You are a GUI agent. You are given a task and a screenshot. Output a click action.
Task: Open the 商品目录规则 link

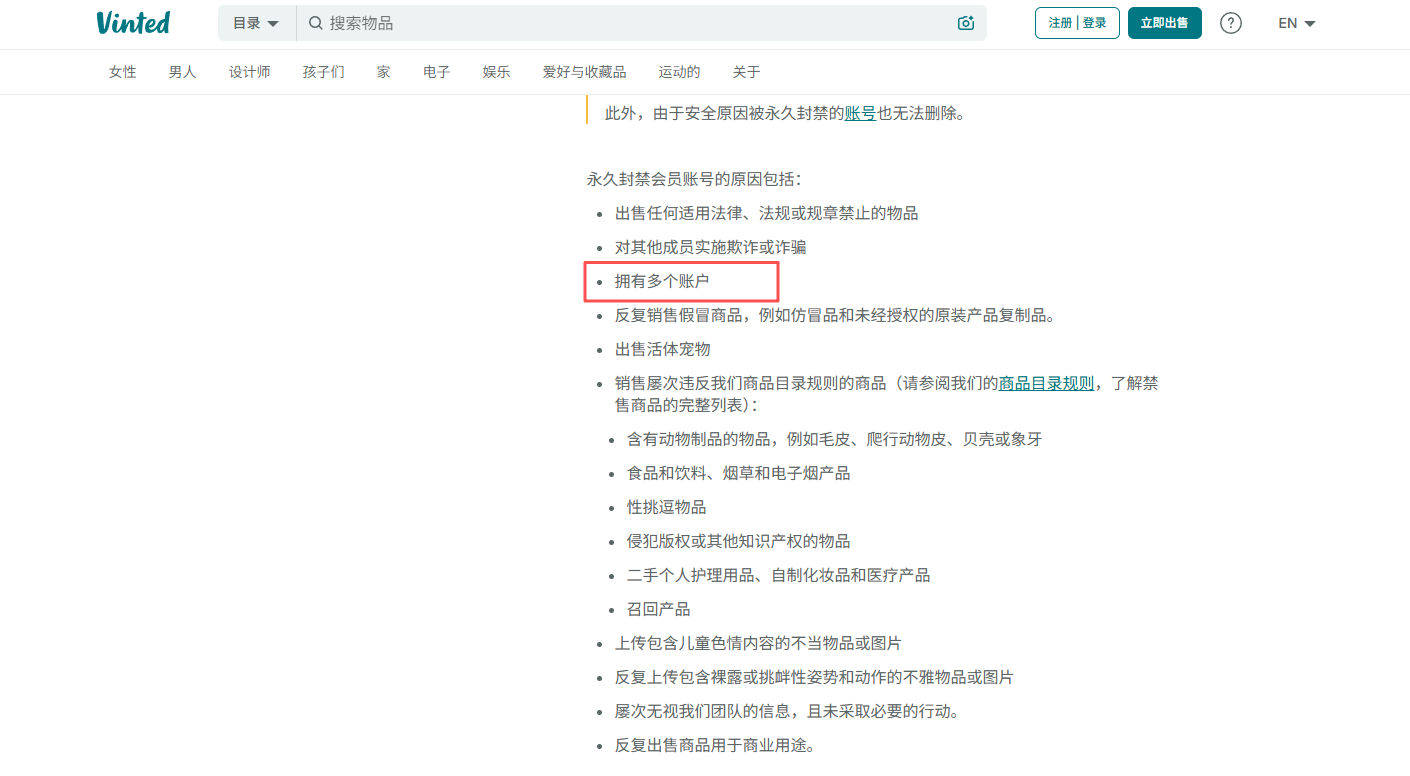point(1046,382)
